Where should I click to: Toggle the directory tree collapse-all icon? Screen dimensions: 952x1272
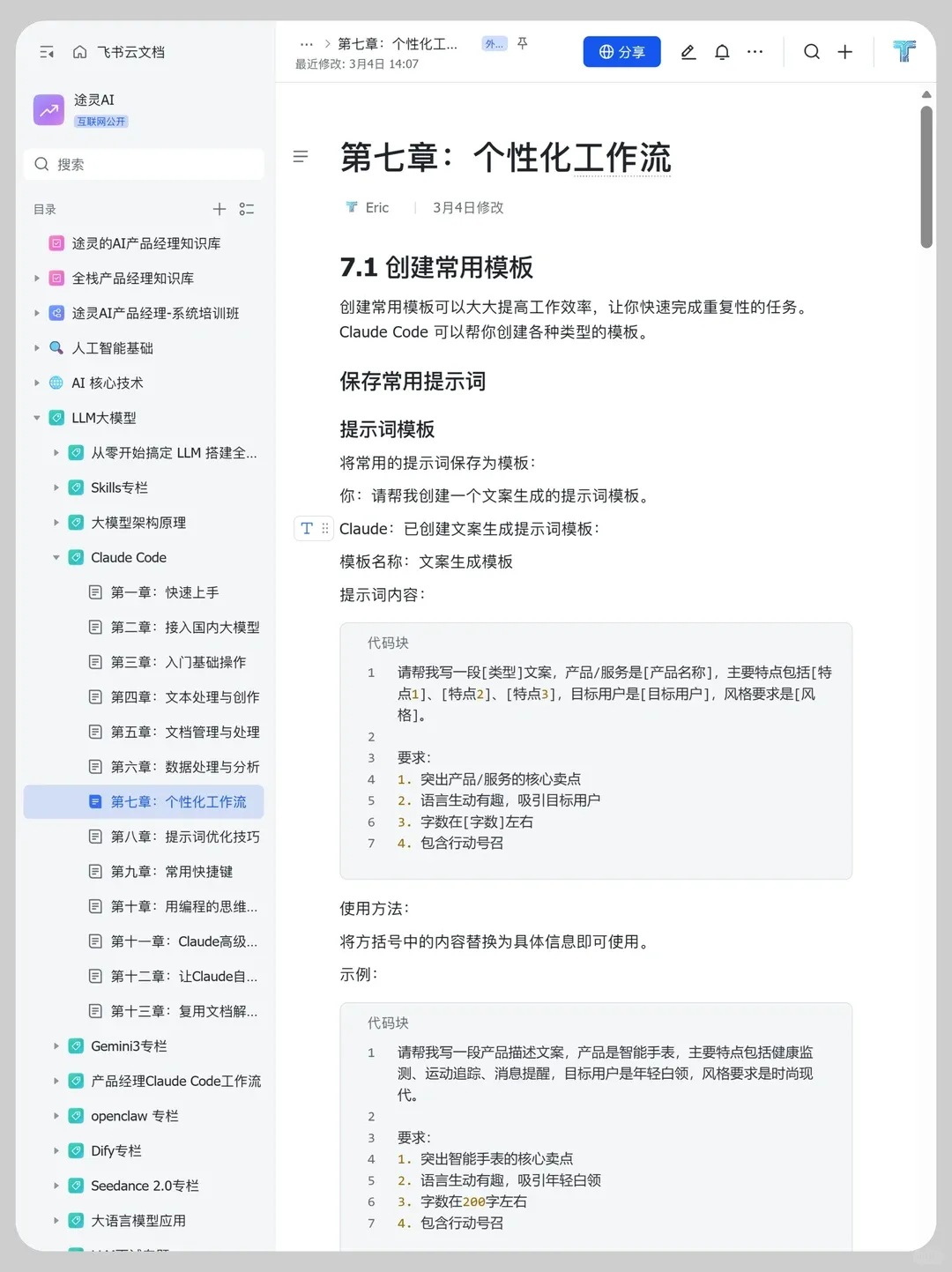pos(247,209)
